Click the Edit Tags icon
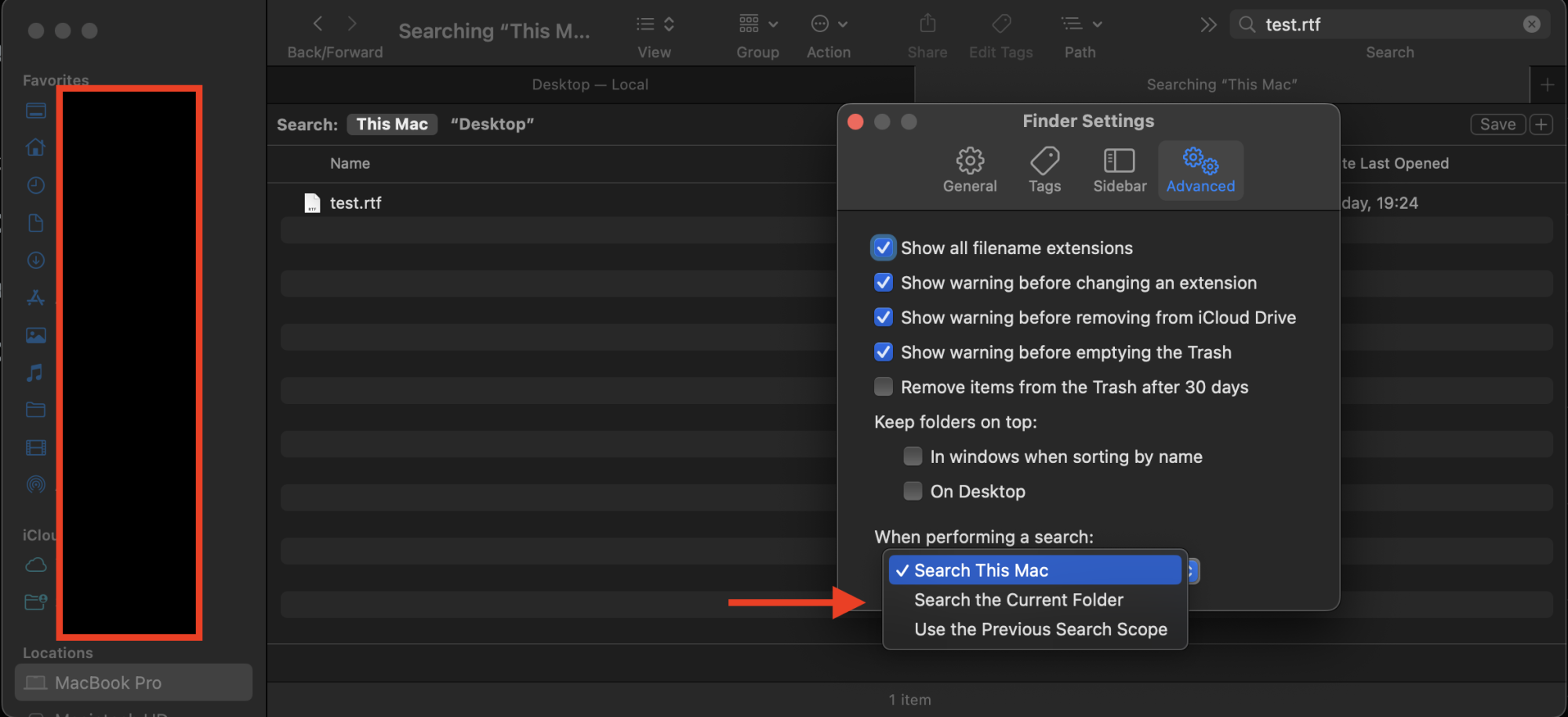The width and height of the screenshot is (1568, 717). [1001, 24]
